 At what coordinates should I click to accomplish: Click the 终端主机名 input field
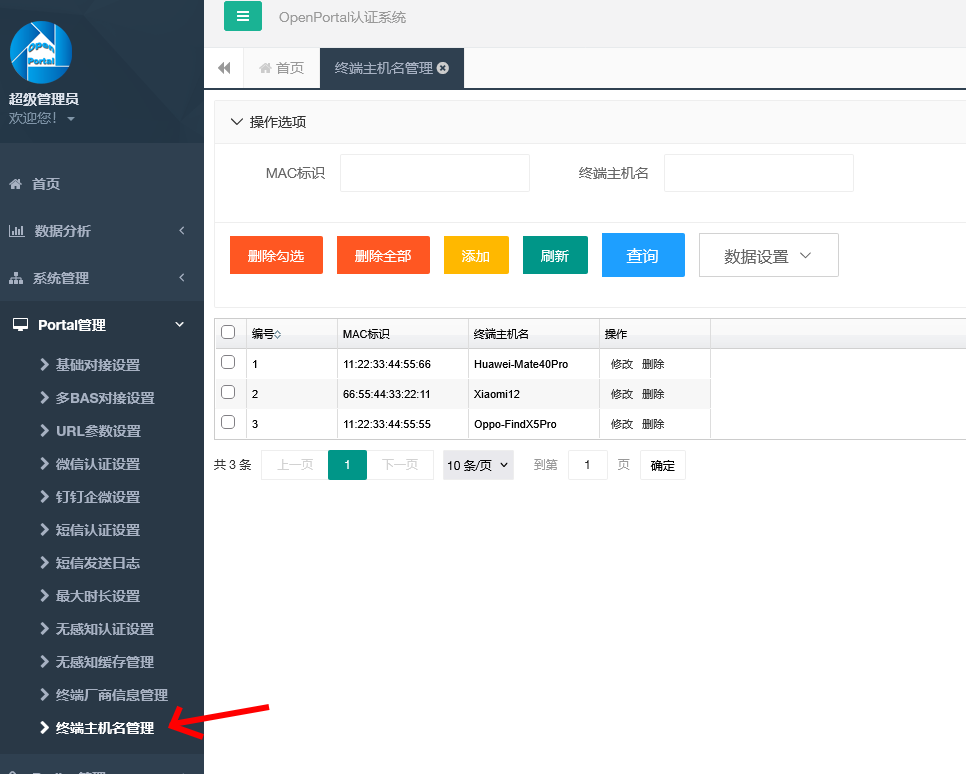click(759, 173)
